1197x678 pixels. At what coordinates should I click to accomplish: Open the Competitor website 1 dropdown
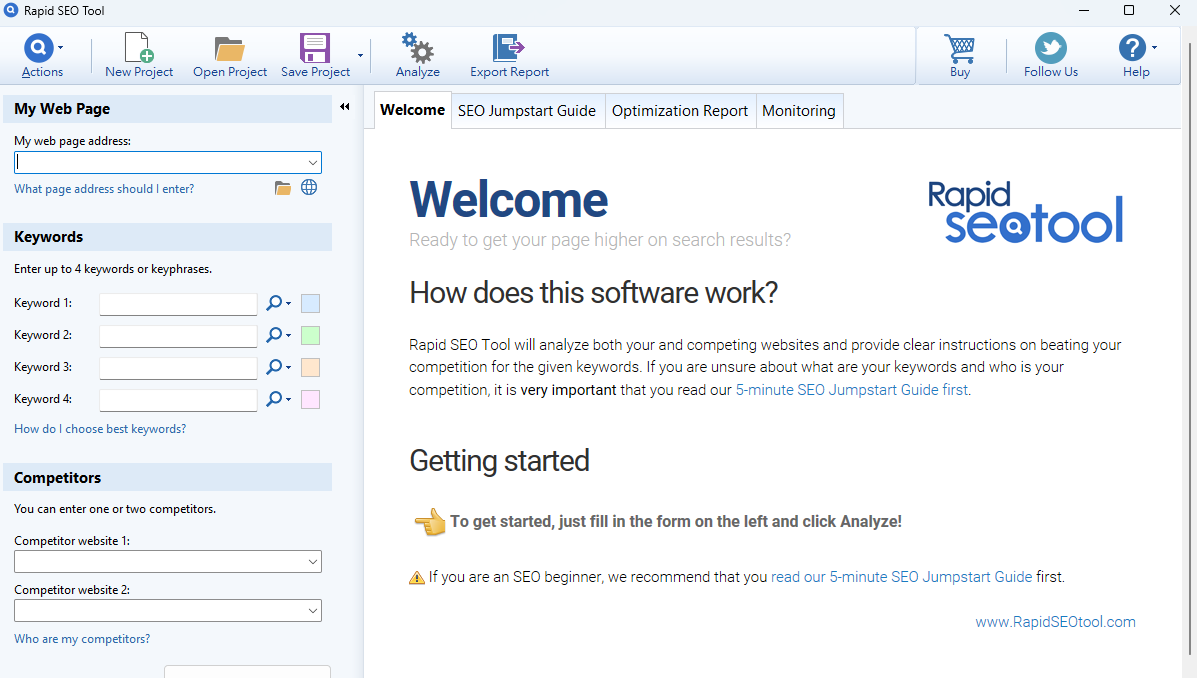313,563
